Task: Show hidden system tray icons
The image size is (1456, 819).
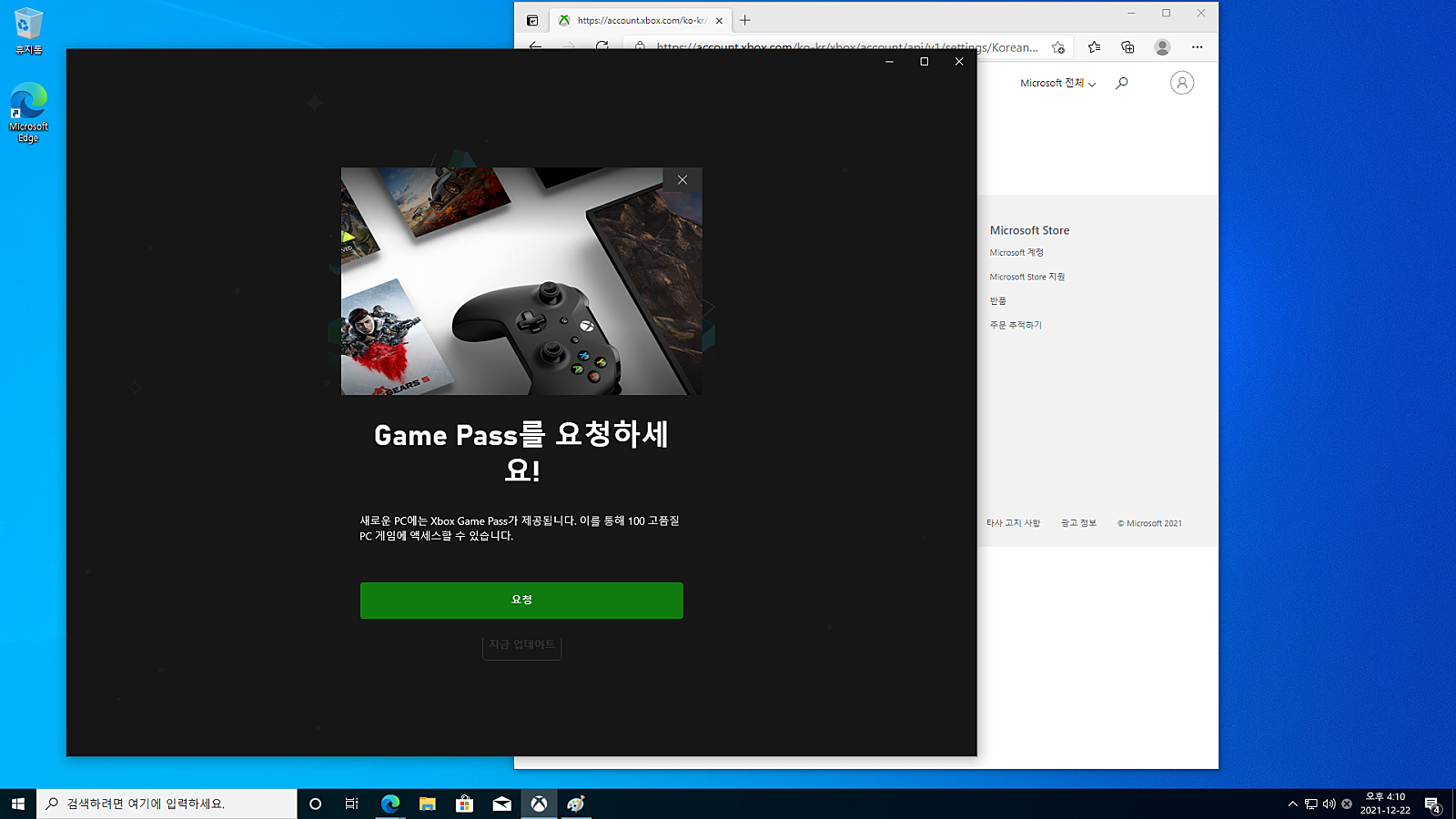Action: [1292, 804]
